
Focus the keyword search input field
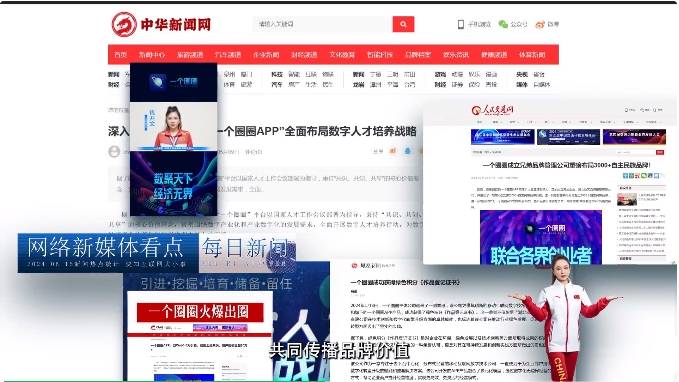(323, 24)
